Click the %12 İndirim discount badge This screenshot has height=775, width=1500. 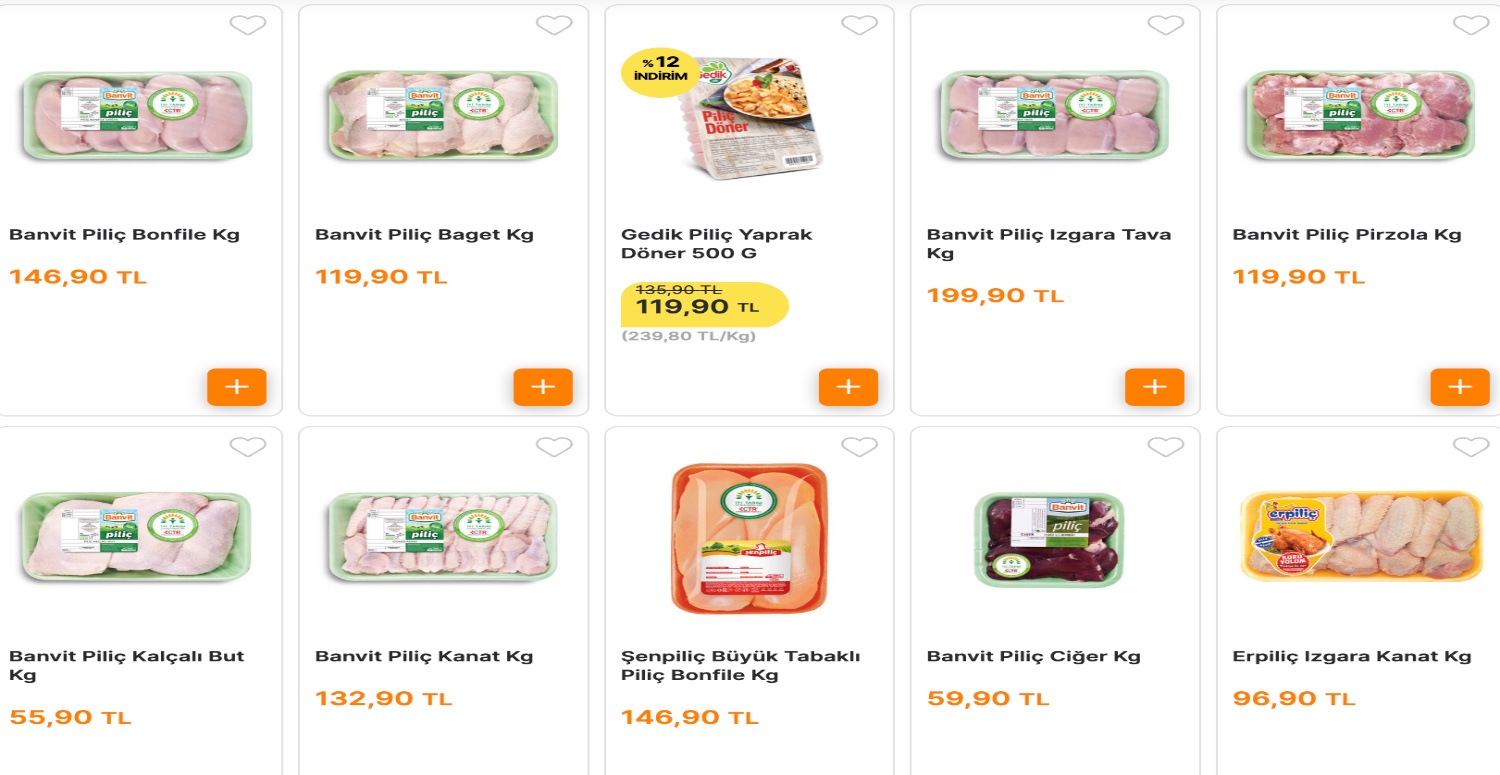click(660, 72)
